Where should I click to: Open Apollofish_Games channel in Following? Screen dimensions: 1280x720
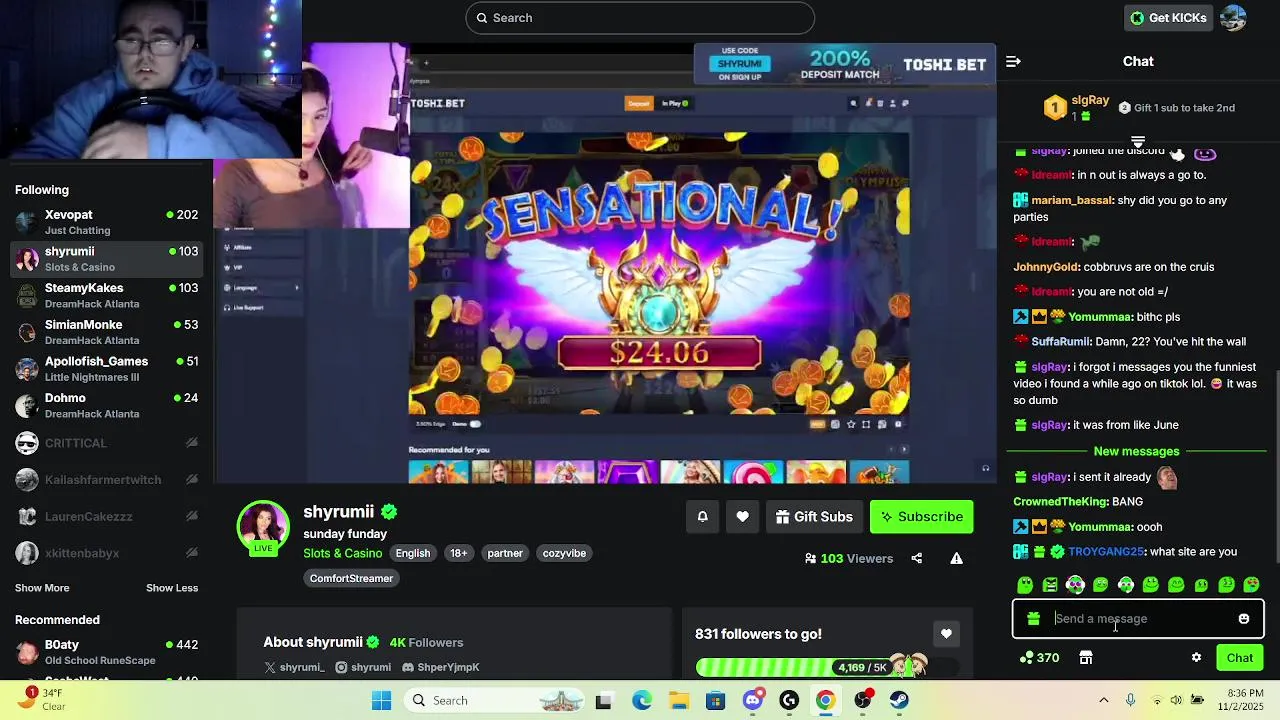tap(106, 369)
